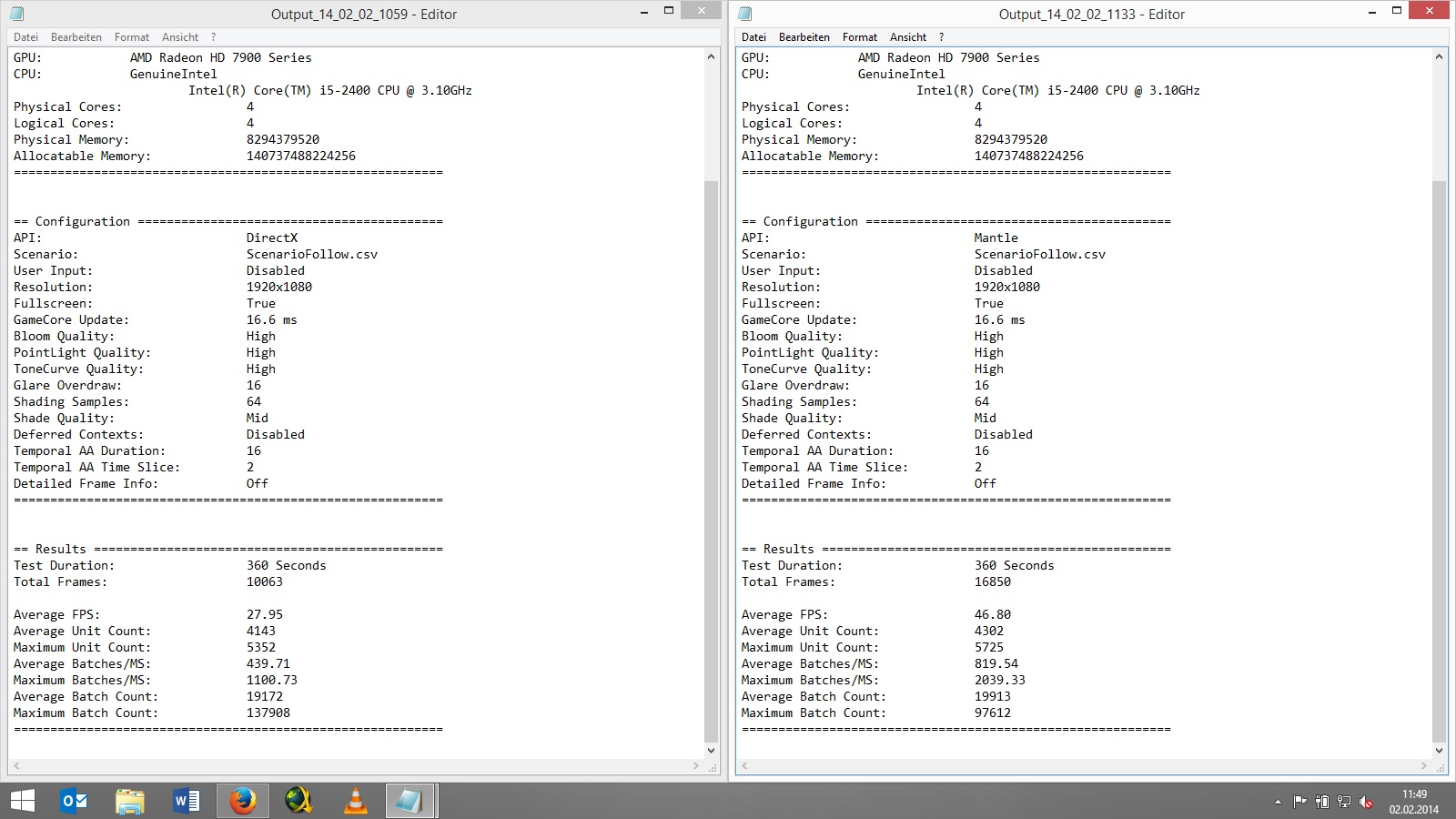The height and width of the screenshot is (819, 1456).
Task: Maximize the Output_14_02_02_1059 editor window
Action: 669,11
